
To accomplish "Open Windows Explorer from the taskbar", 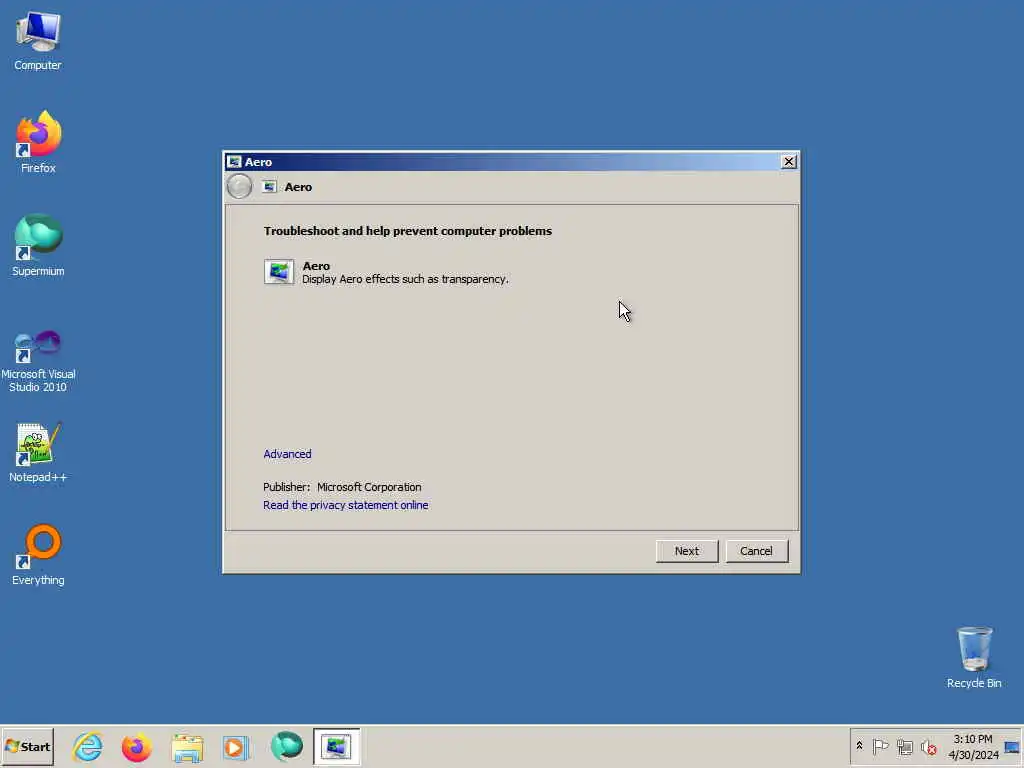I will pyautogui.click(x=187, y=747).
